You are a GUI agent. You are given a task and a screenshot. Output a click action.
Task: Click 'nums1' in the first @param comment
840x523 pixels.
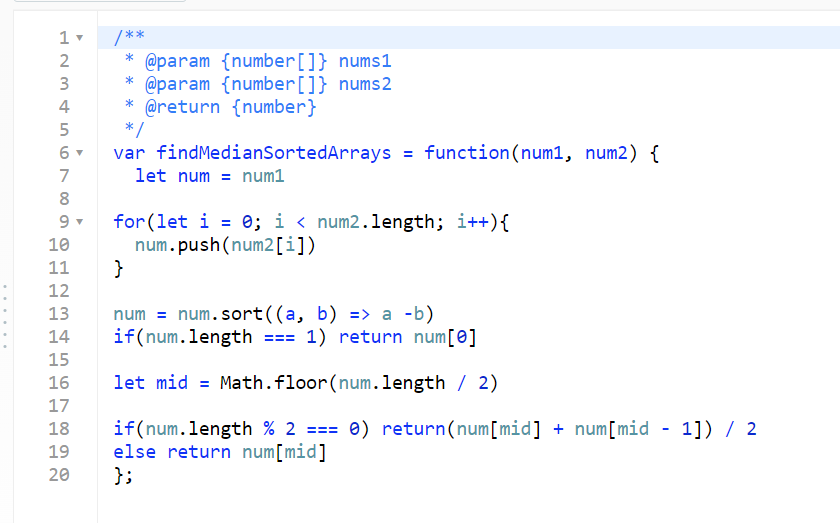pos(365,61)
